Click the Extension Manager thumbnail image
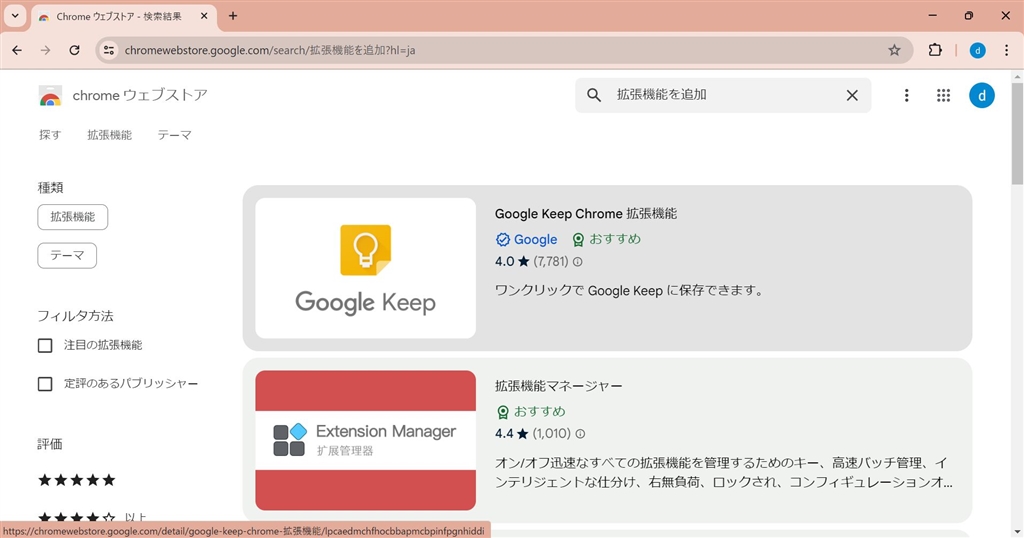The height and width of the screenshot is (538, 1024). tap(365, 440)
